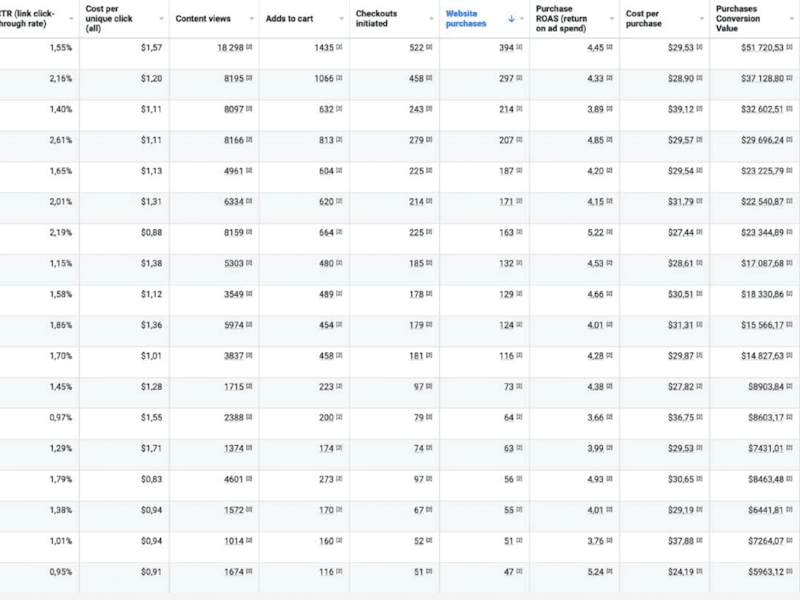This screenshot has width=800, height=600.
Task: Open footnote icon next to $23 225,79
Action: pos(789,170)
